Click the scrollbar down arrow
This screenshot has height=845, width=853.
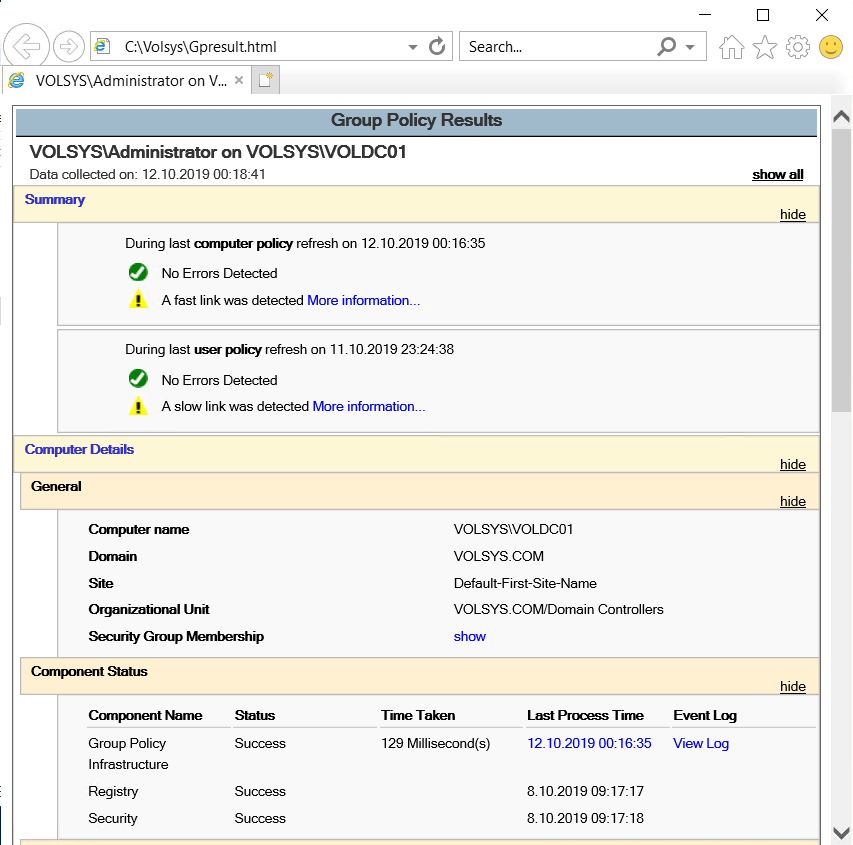tap(842, 833)
